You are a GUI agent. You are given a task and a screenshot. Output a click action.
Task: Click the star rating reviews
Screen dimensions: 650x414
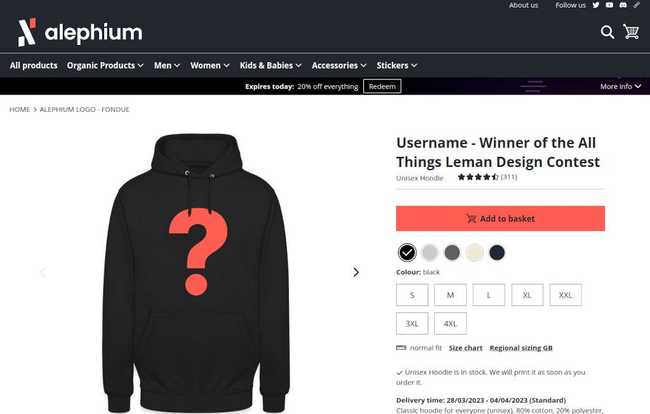tap(487, 177)
